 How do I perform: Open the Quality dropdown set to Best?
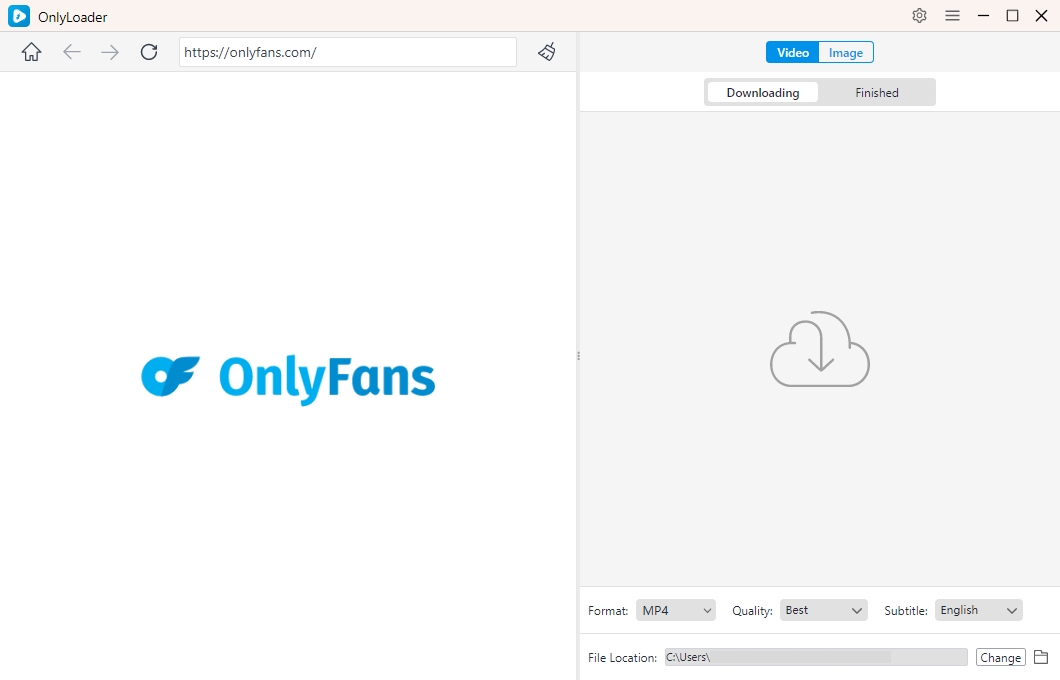click(823, 610)
